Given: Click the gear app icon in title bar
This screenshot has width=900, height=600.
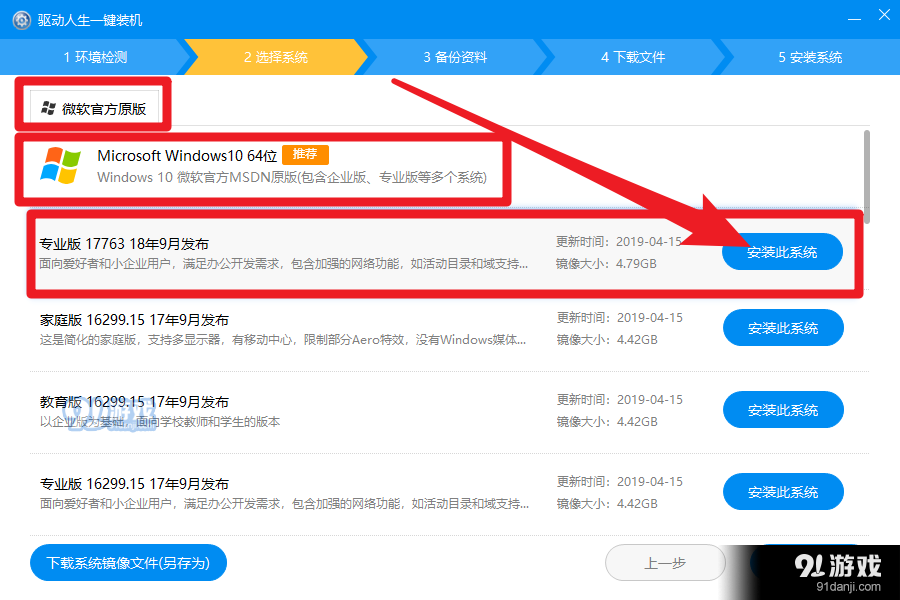Looking at the screenshot, I should pos(21,20).
